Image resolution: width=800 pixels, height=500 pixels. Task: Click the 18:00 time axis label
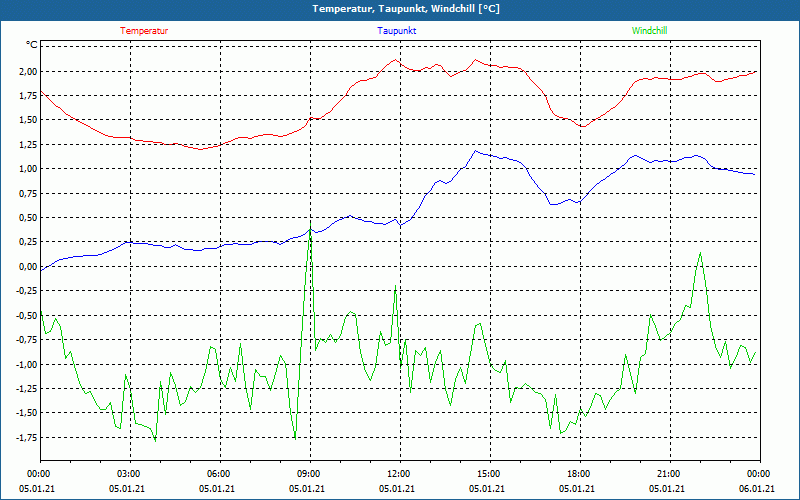580,474
